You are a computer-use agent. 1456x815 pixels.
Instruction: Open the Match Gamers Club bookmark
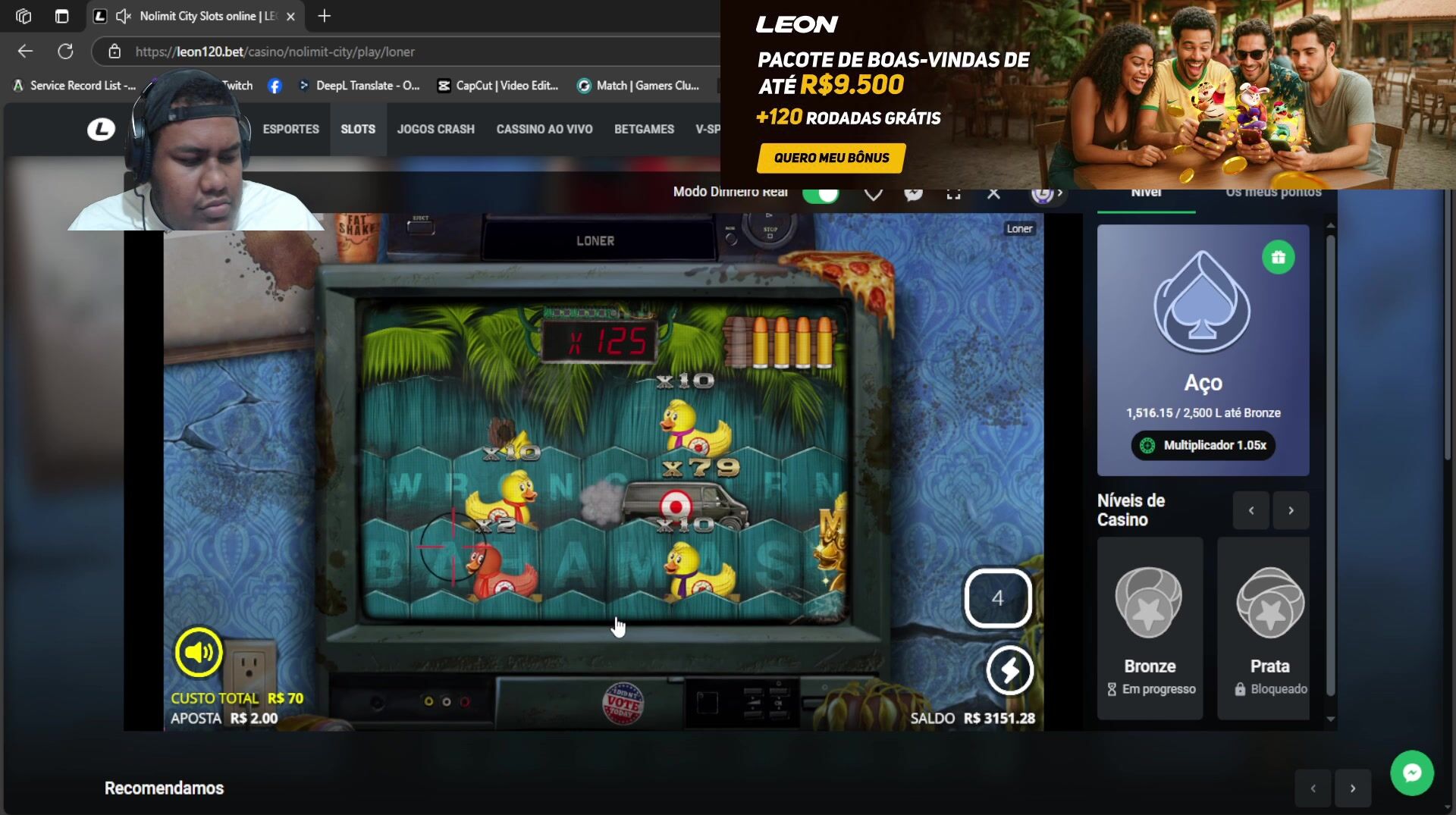639,86
